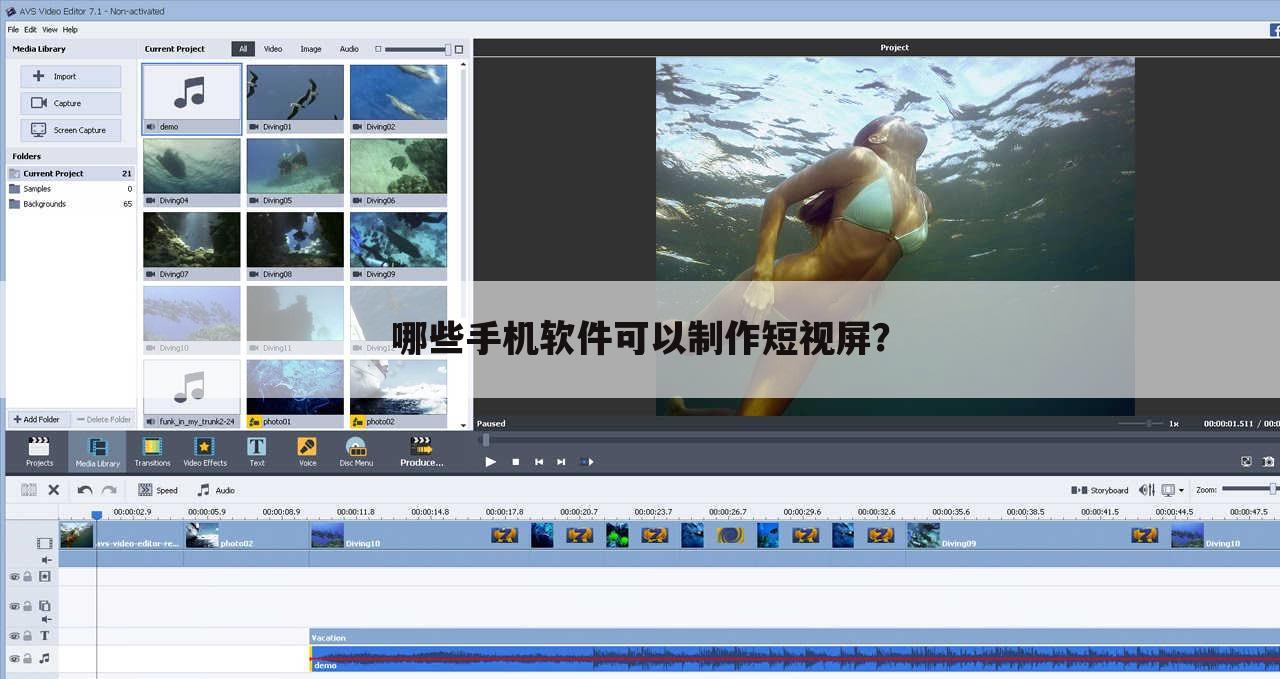Image resolution: width=1280 pixels, height=679 pixels.
Task: Click the audio track music note icon
Action: (x=45, y=659)
